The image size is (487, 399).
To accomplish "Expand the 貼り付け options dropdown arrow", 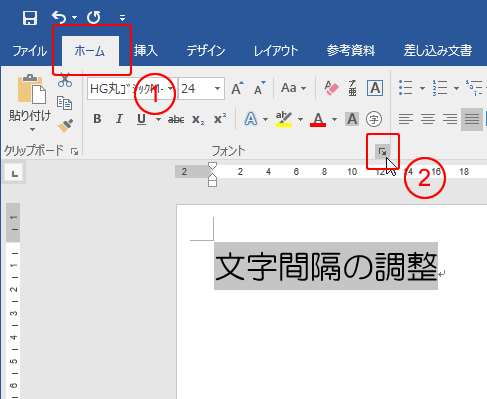I will pos(32,129).
